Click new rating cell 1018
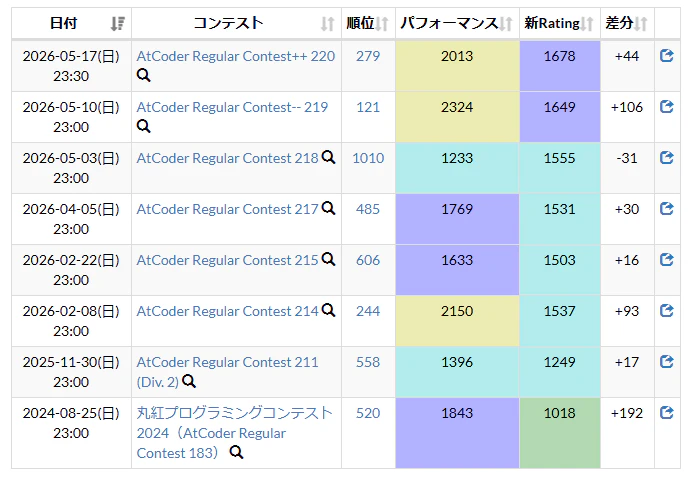 (560, 433)
